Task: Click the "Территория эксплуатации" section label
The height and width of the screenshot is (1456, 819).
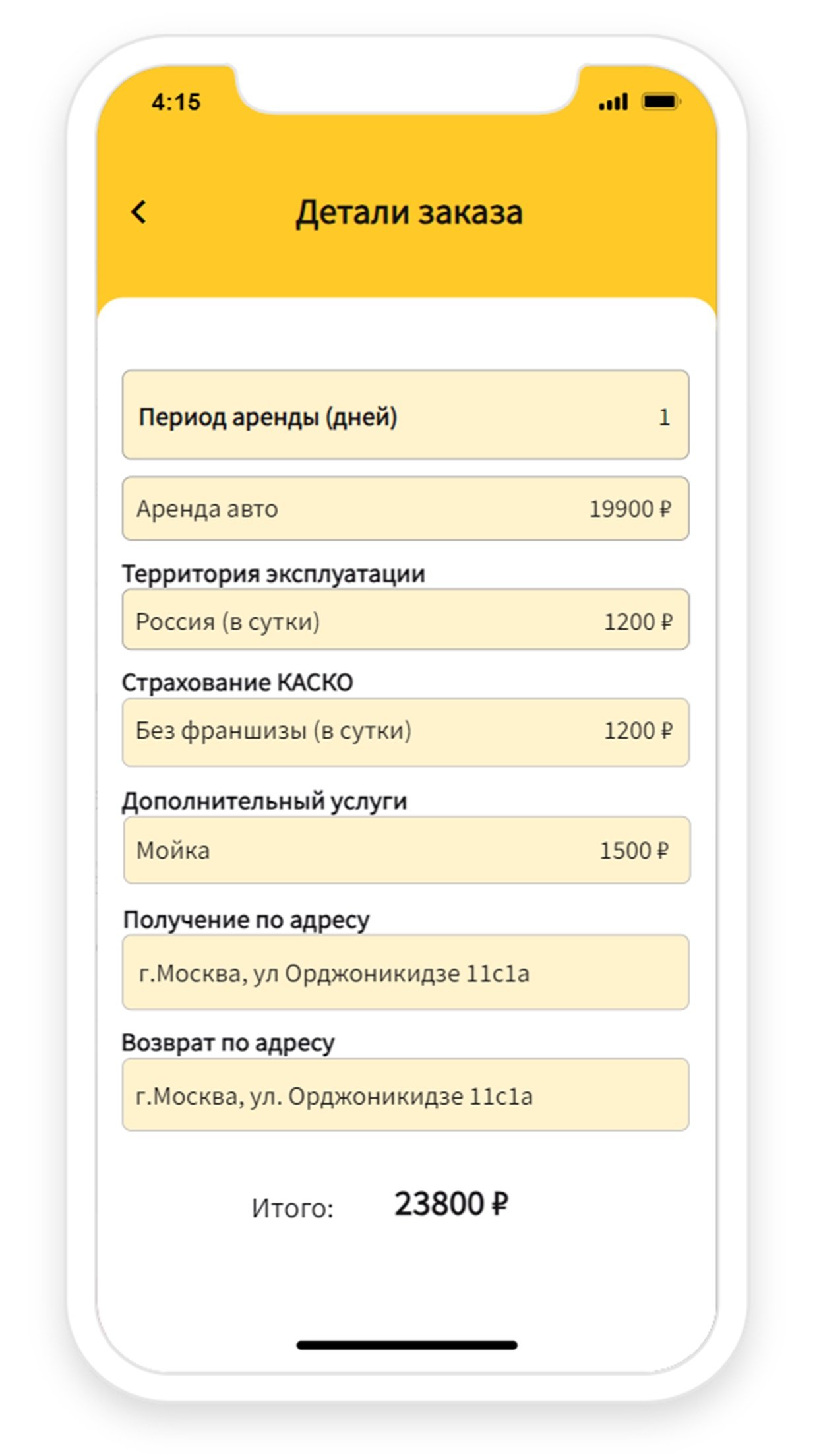Action: 273,574
